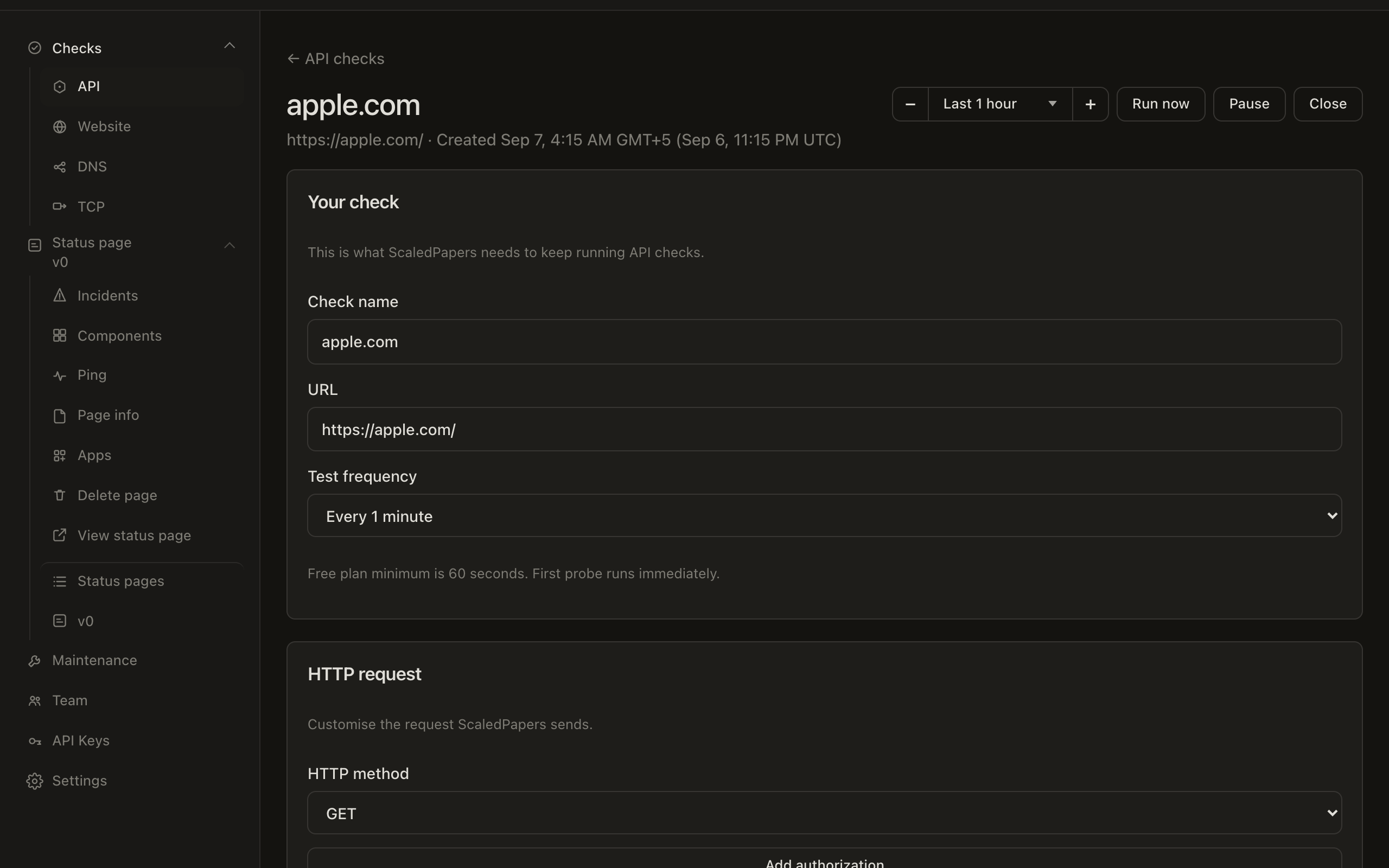Select TCP checks in sidebar
The width and height of the screenshot is (1389, 868).
tap(142, 207)
